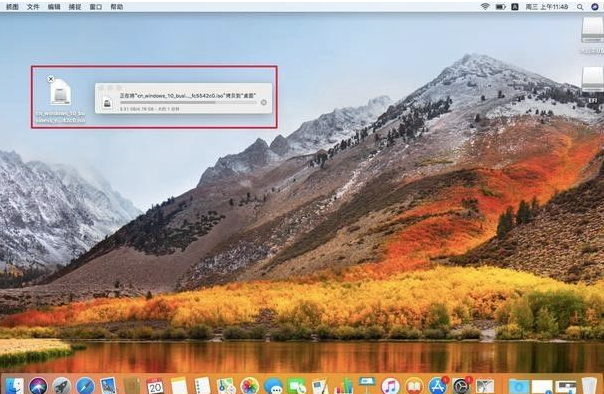
Task: Open the blue Downloads folder in Dock
Action: (518, 386)
